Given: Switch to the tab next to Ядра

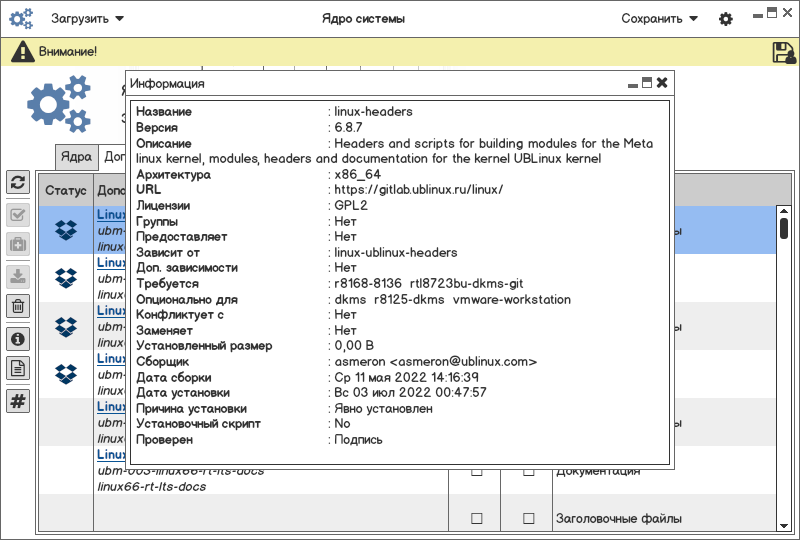Looking at the screenshot, I should coord(112,157).
